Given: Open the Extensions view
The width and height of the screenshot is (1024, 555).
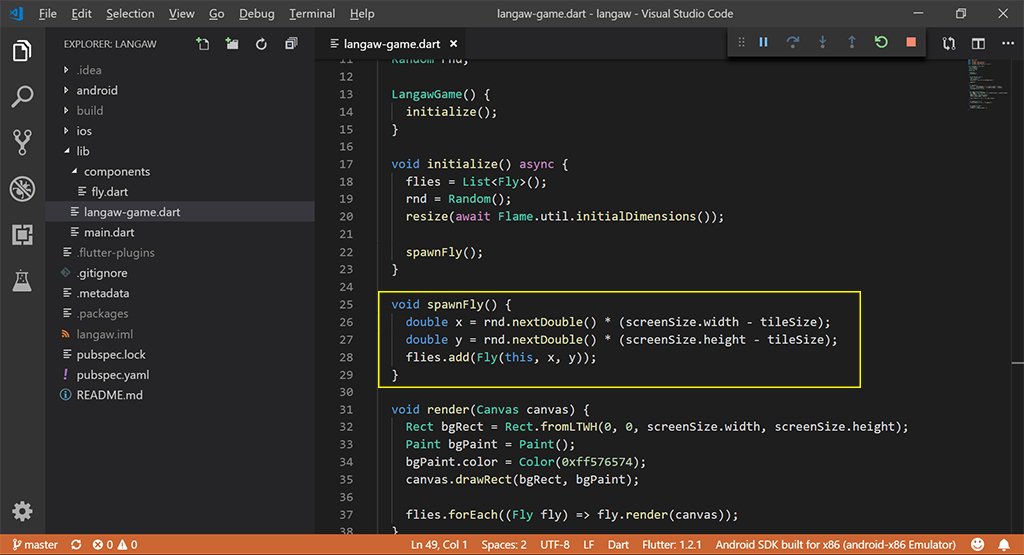Looking at the screenshot, I should coord(22,235).
